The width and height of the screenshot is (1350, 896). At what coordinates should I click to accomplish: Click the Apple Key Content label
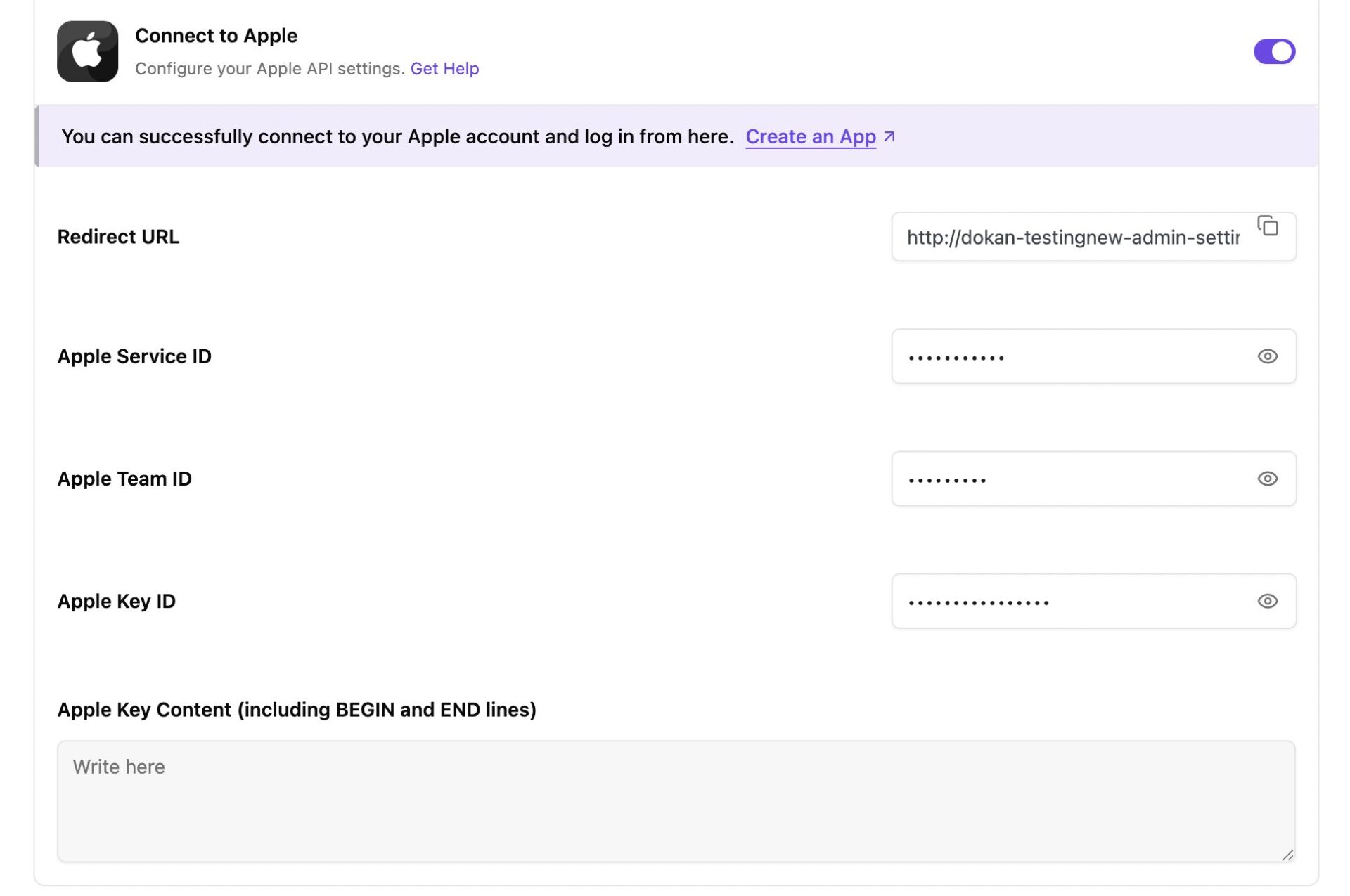[x=297, y=710]
